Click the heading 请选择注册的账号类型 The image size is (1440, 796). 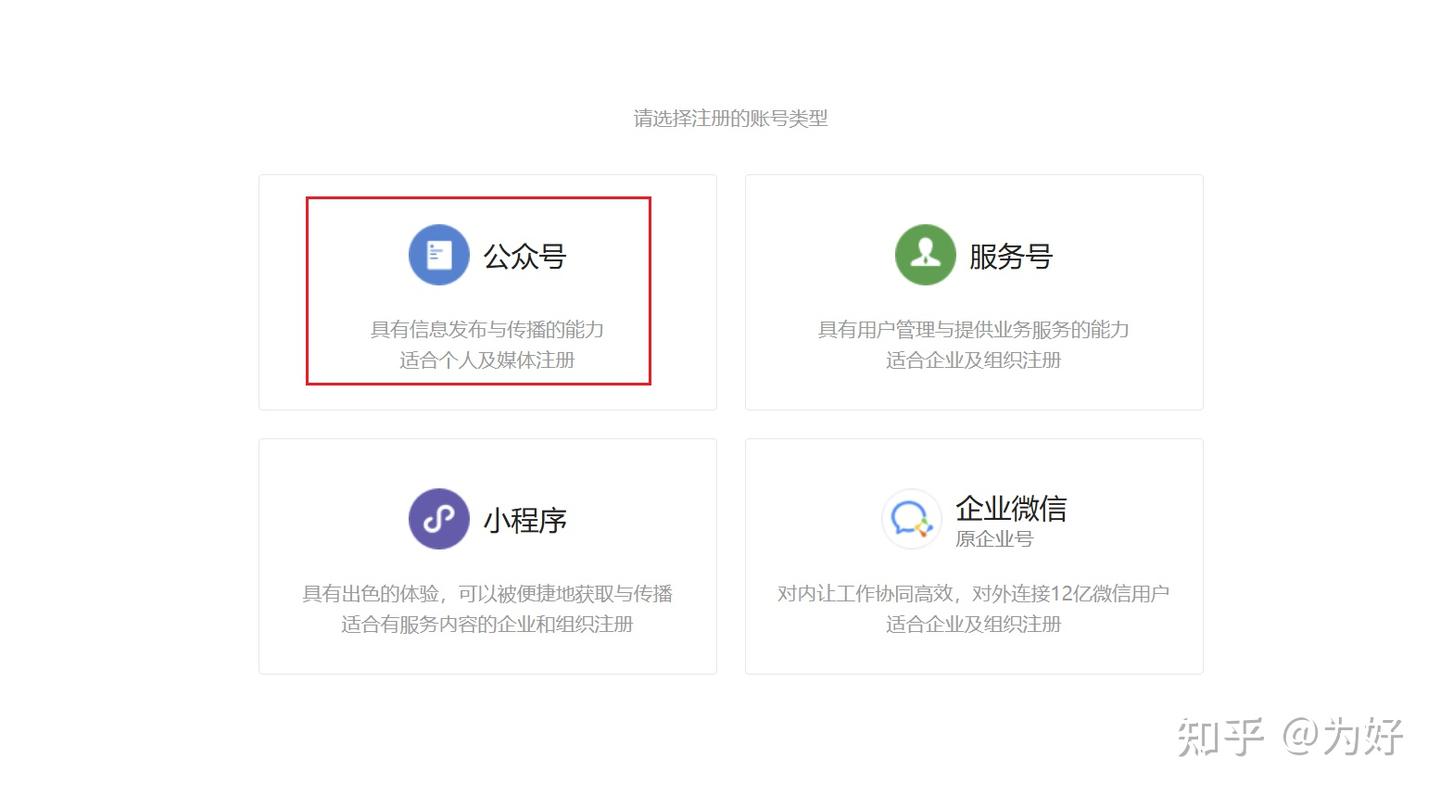click(x=730, y=118)
